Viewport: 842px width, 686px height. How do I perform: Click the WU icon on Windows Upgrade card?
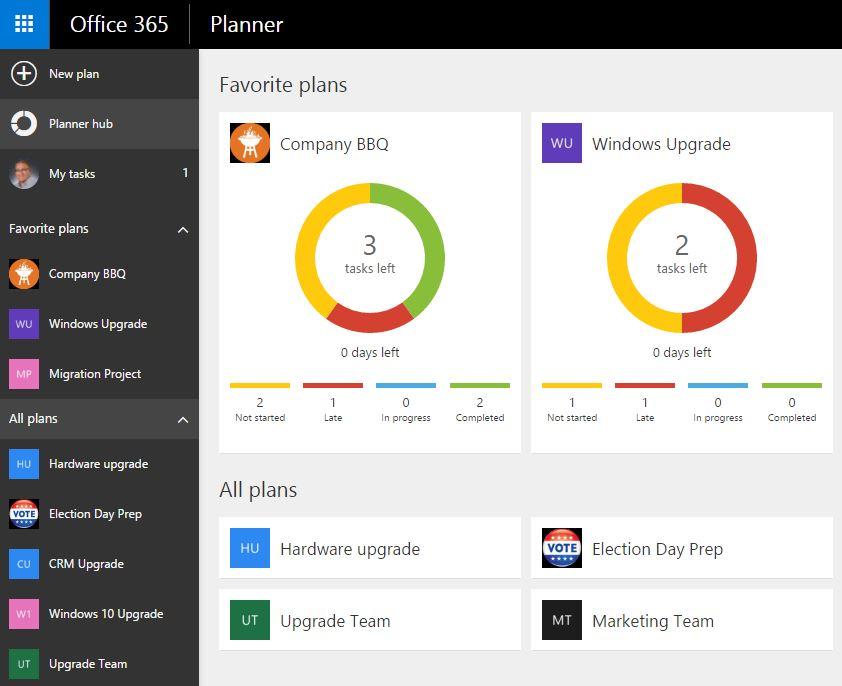coord(562,143)
